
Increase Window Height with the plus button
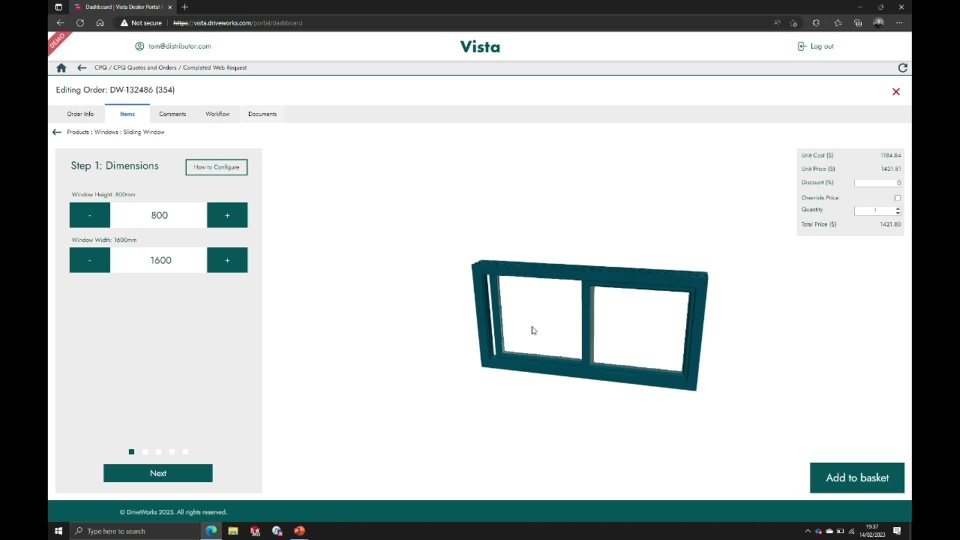tap(227, 215)
